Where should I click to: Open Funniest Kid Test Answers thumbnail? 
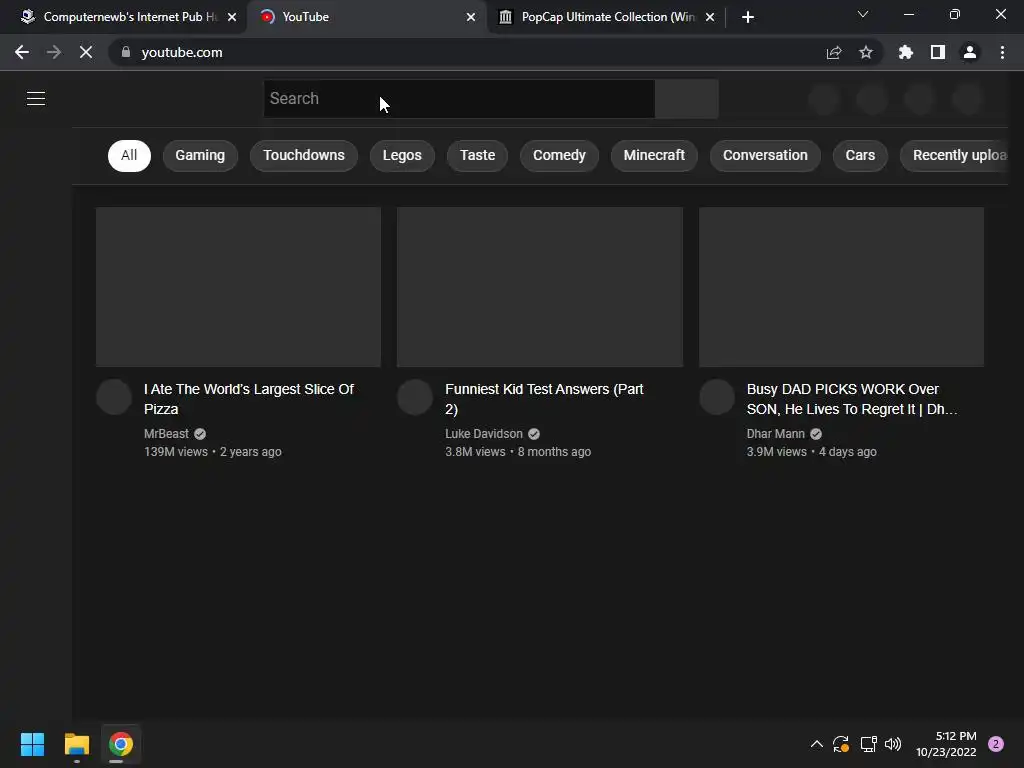pos(540,287)
